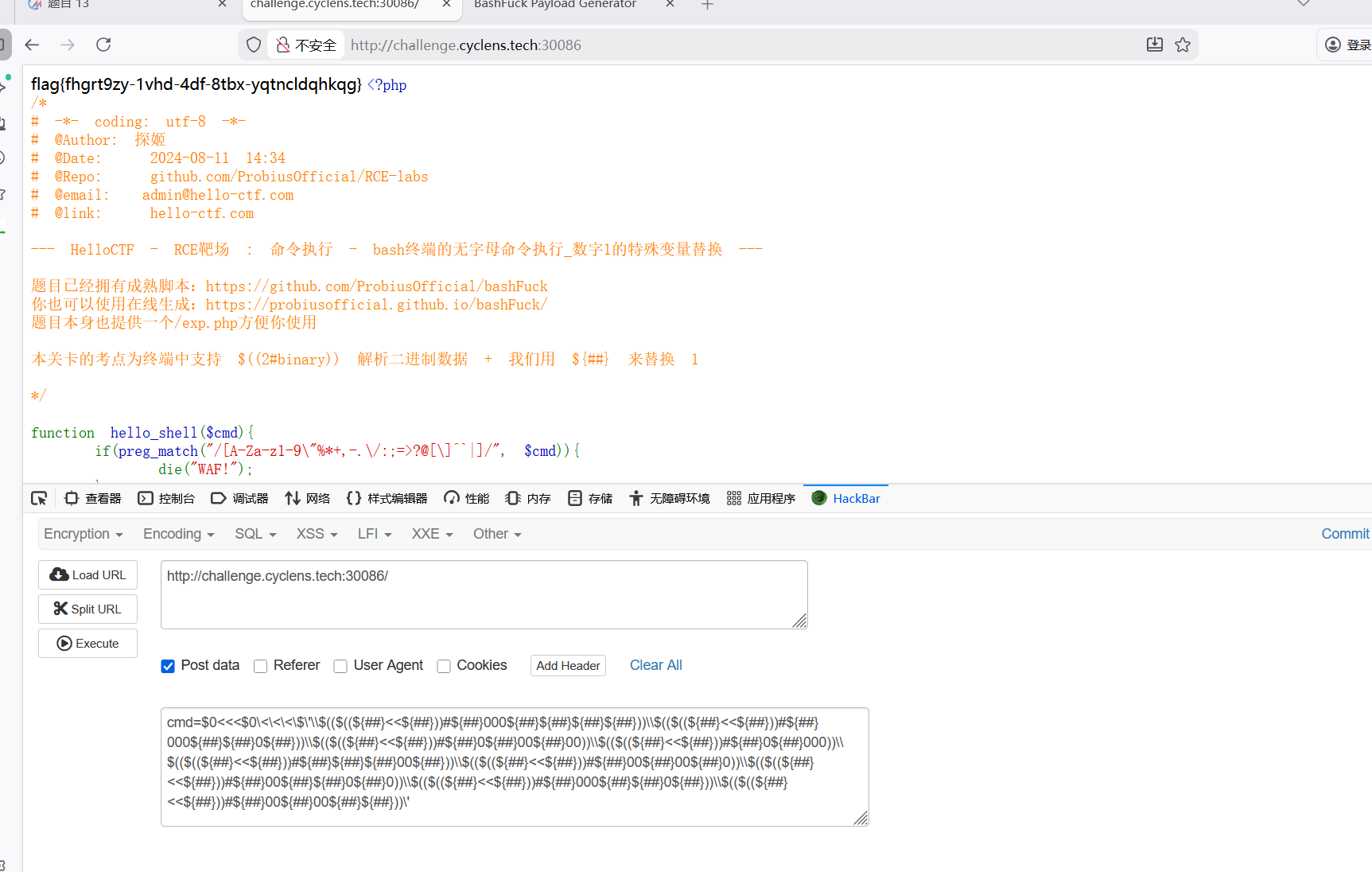Close the BashFuck Payload Generator tab
The image size is (1372, 872).
pyautogui.click(x=670, y=4)
